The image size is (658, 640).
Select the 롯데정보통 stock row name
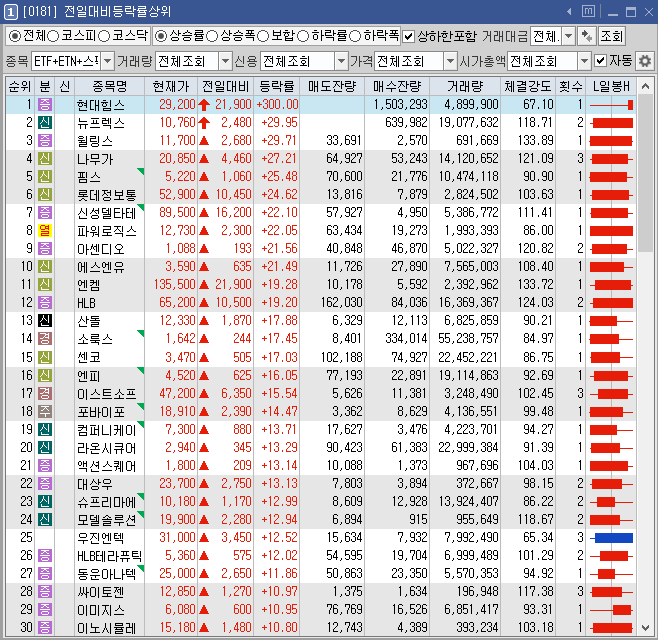[107, 195]
